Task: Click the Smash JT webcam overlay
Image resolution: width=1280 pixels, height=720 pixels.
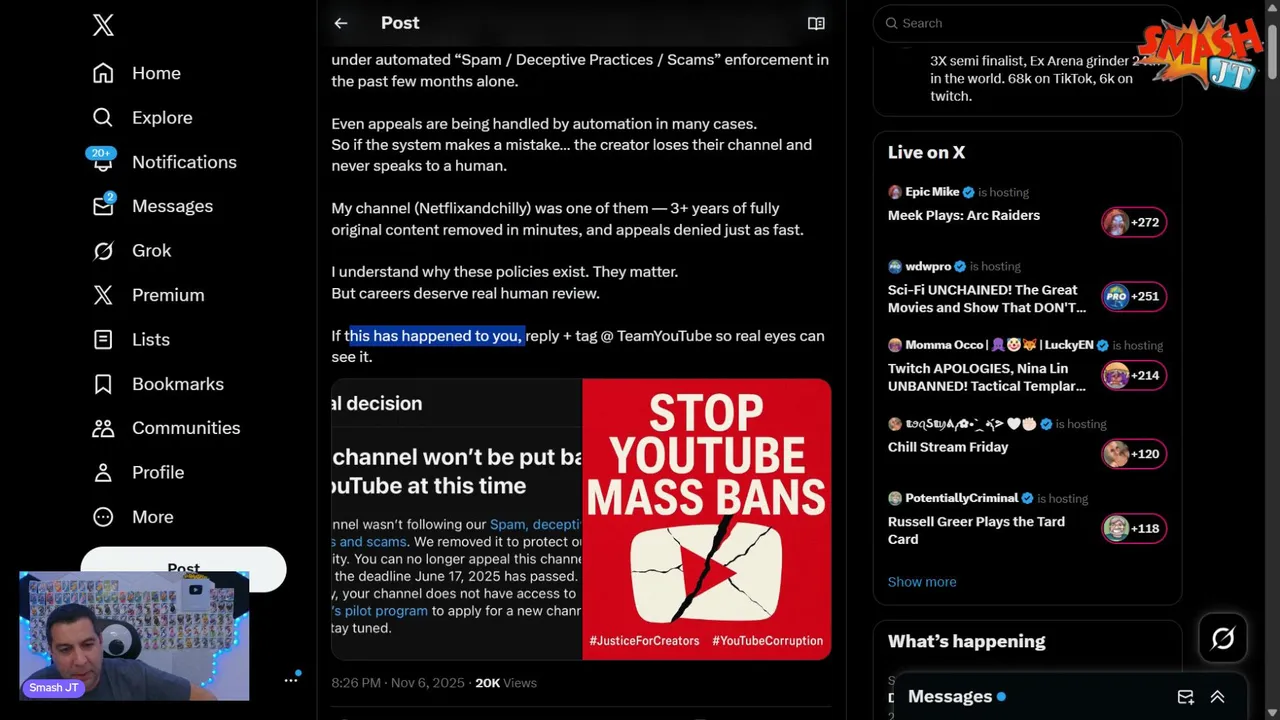Action: [134, 635]
